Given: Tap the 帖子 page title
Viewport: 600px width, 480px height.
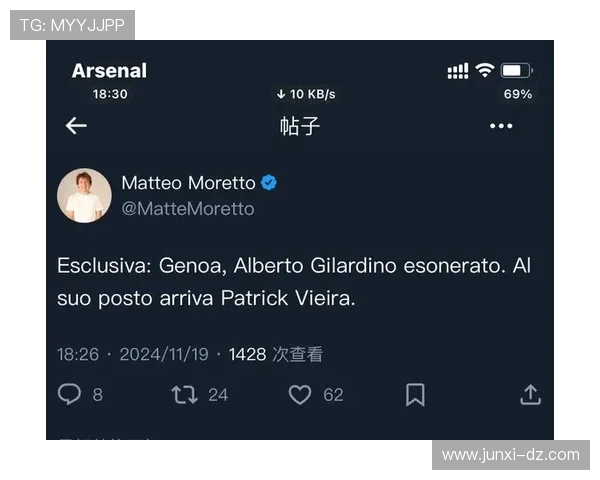Looking at the screenshot, I should coord(299,126).
